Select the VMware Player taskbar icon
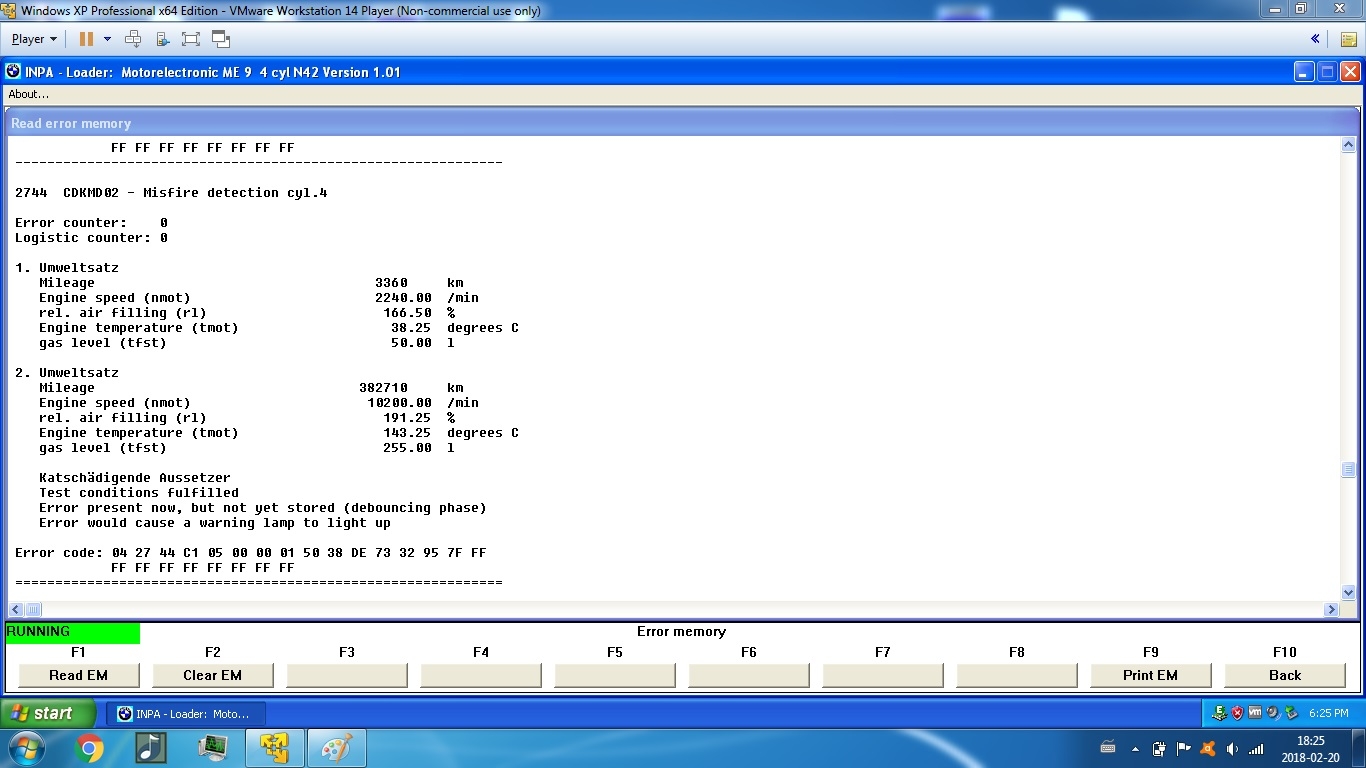Screen dimensions: 1366x768 (x=275, y=748)
